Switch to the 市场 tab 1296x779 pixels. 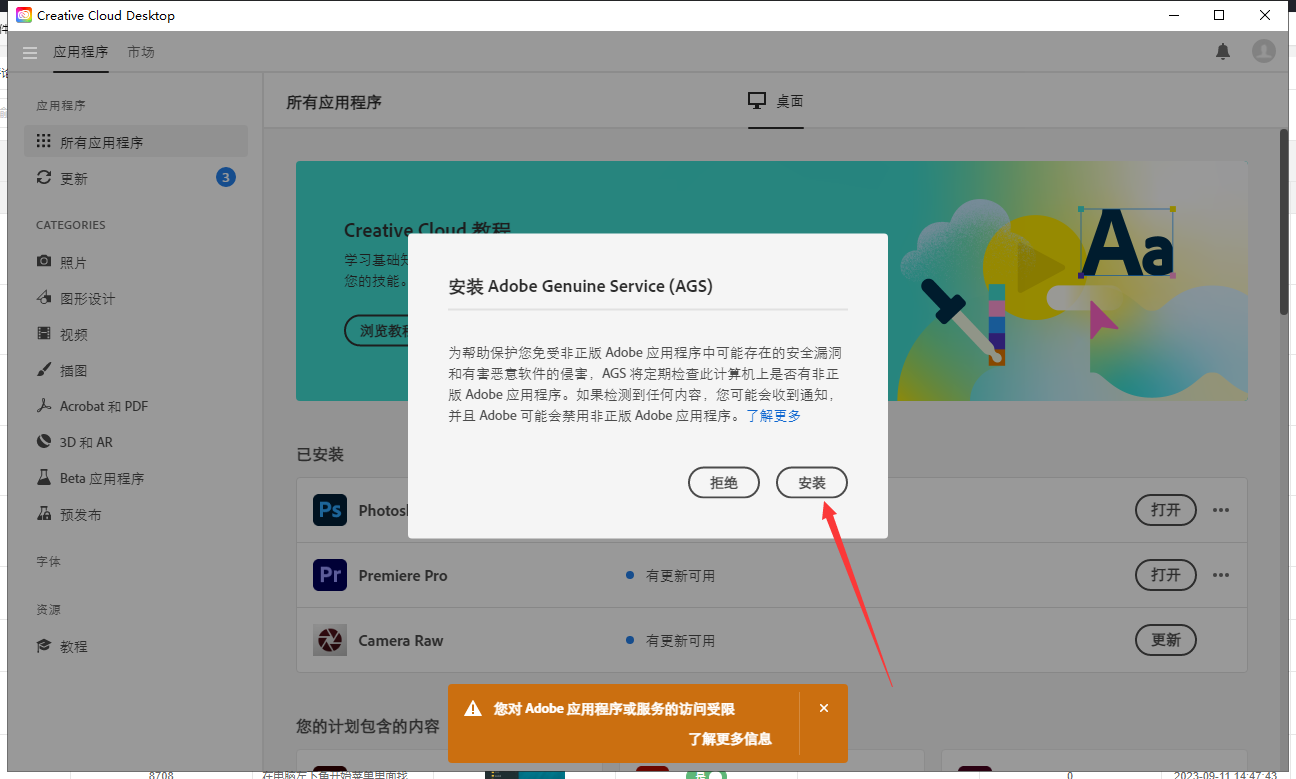(x=141, y=52)
